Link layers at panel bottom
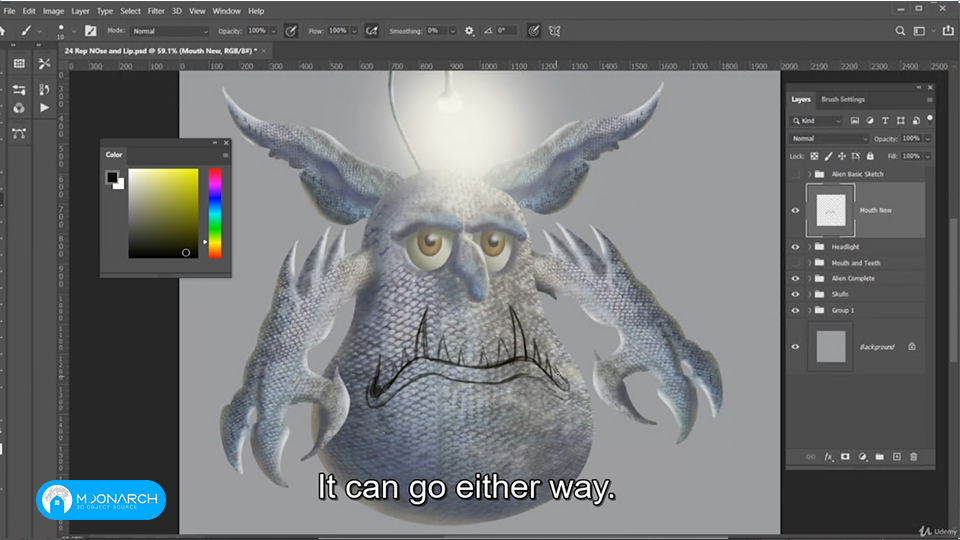960x540 pixels. coord(811,457)
